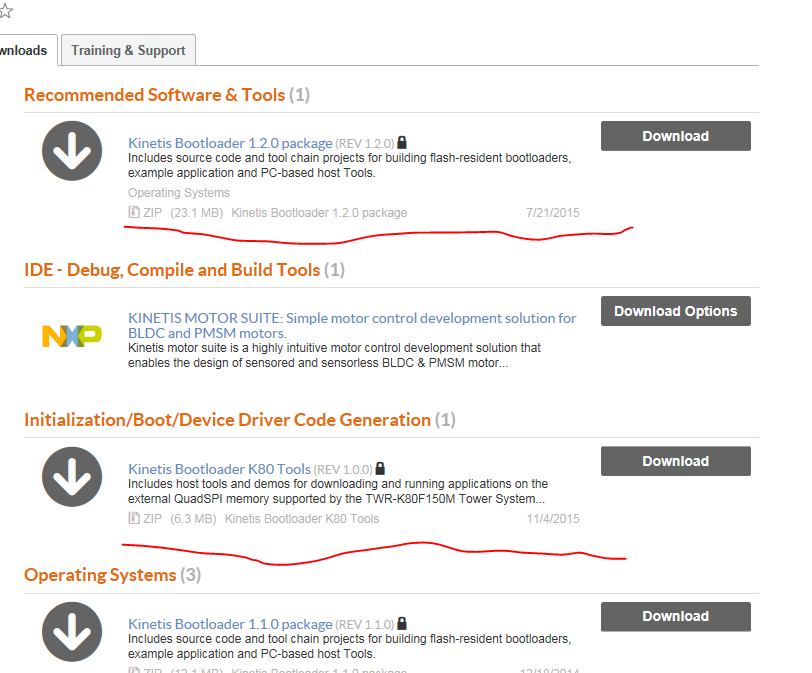Click the gray Operating Systems category label

coord(179,193)
